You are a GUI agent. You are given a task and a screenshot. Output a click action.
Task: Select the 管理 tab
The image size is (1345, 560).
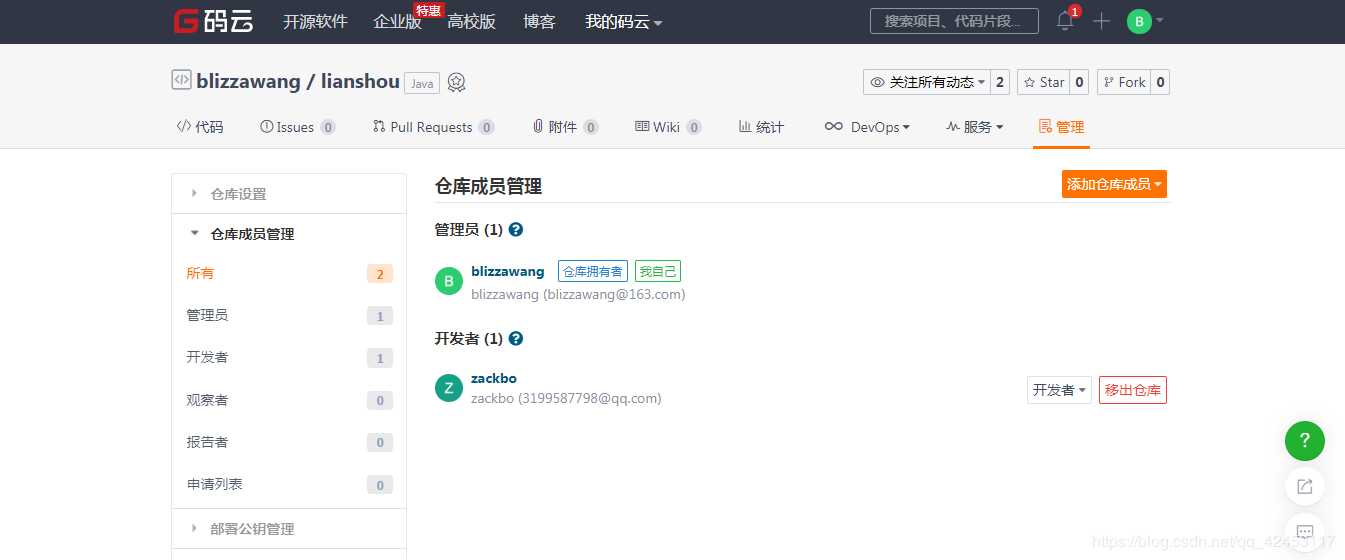[x=1061, y=127]
